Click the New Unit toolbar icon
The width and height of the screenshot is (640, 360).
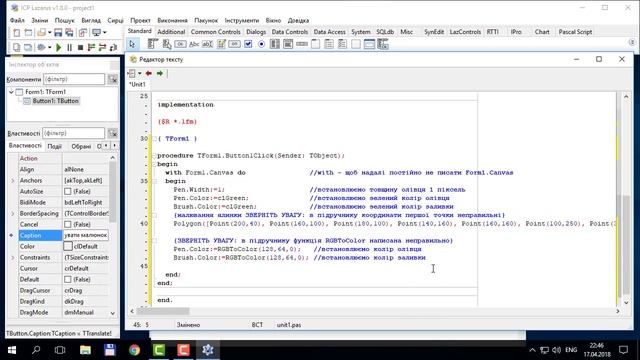16,33
